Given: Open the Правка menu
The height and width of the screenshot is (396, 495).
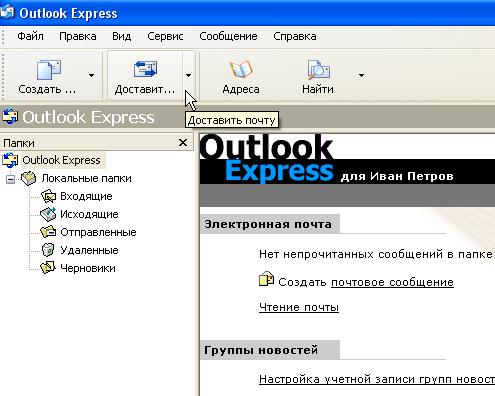Looking at the screenshot, I should coord(78,36).
